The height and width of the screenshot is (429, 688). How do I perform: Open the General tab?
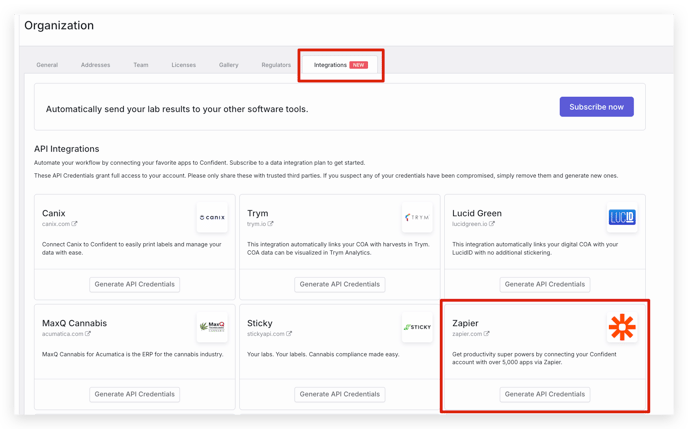coord(47,65)
